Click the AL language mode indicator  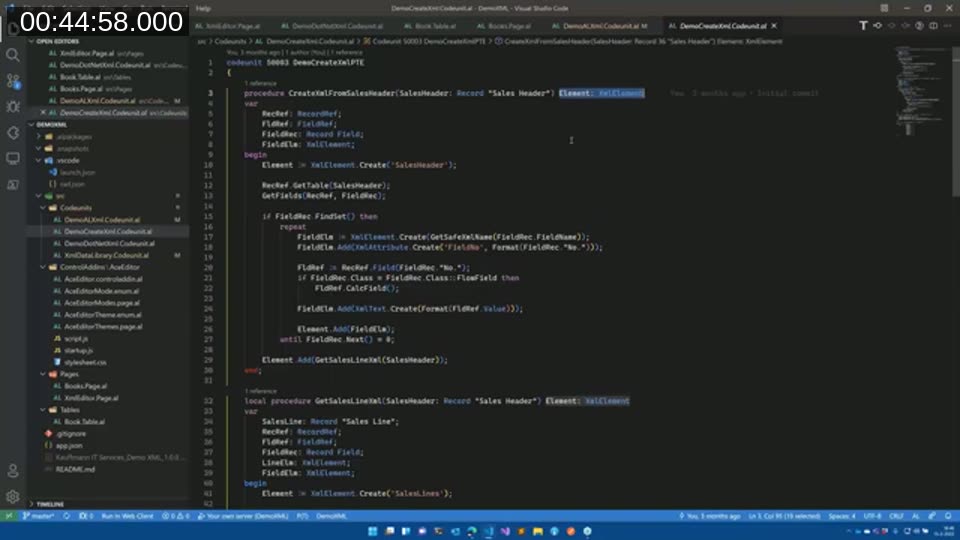pos(916,516)
